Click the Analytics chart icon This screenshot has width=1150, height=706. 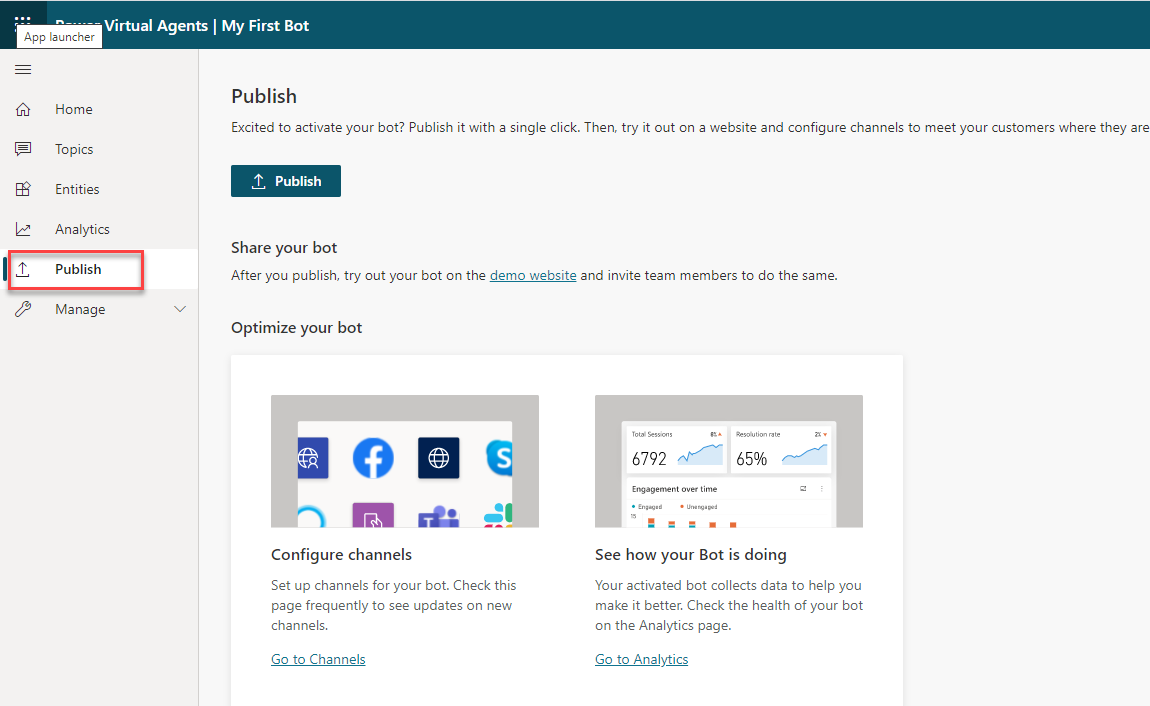click(x=23, y=229)
